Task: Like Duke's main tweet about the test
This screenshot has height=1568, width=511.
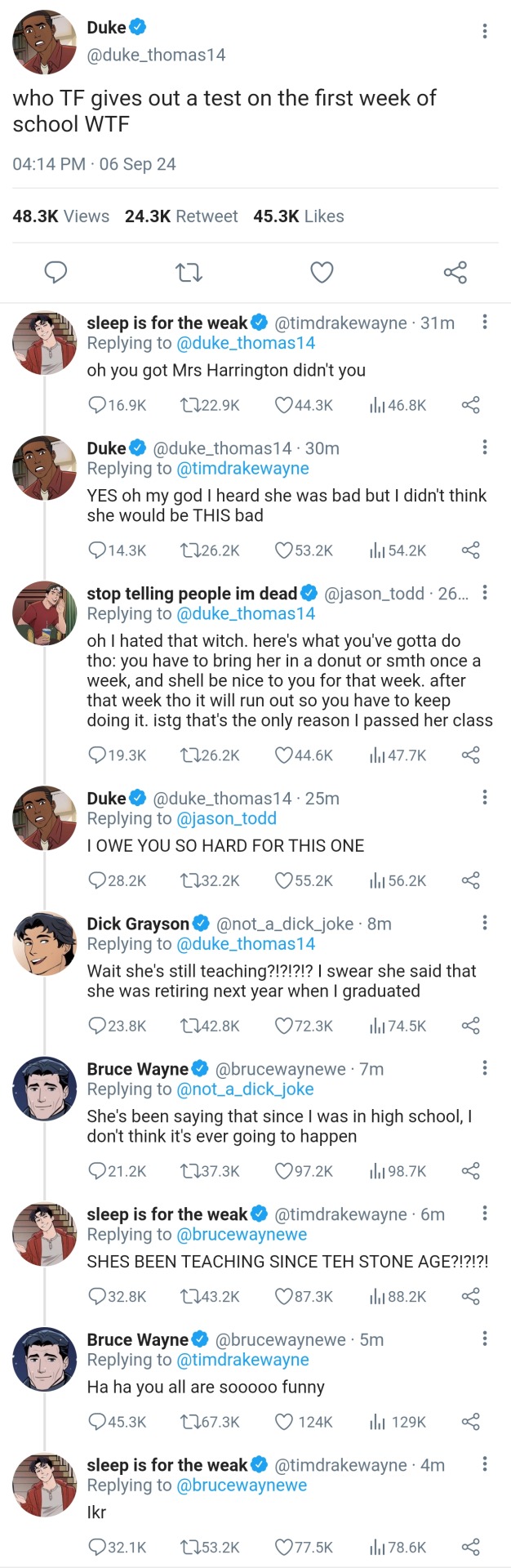Action: (x=322, y=272)
